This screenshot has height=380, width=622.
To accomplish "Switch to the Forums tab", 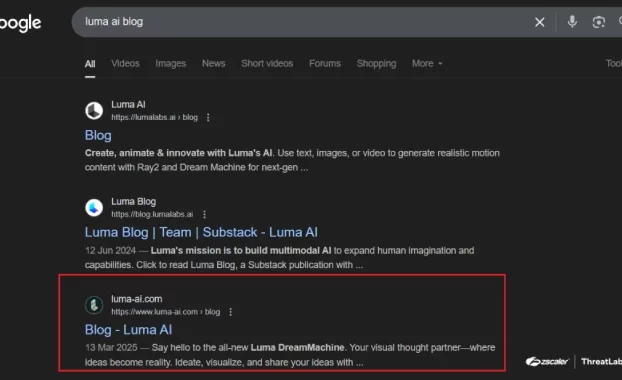I will pyautogui.click(x=325, y=63).
